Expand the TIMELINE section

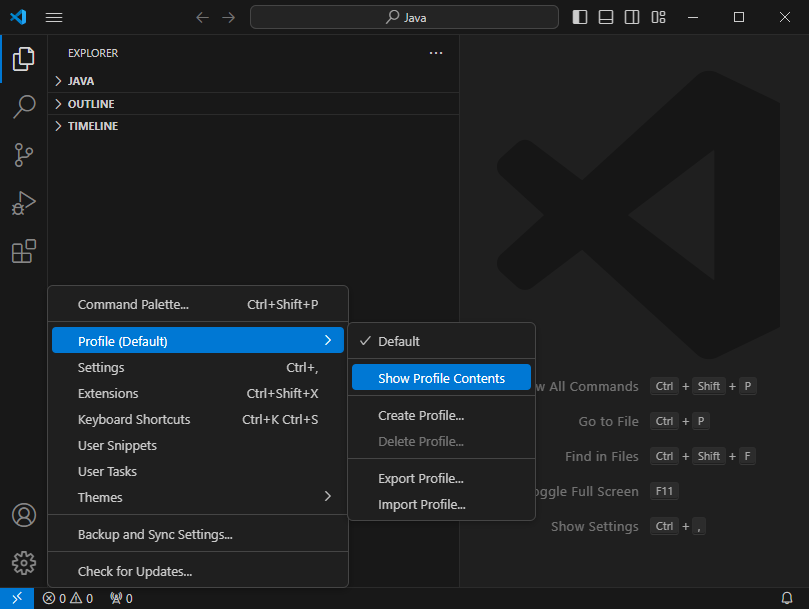pyautogui.click(x=253, y=126)
